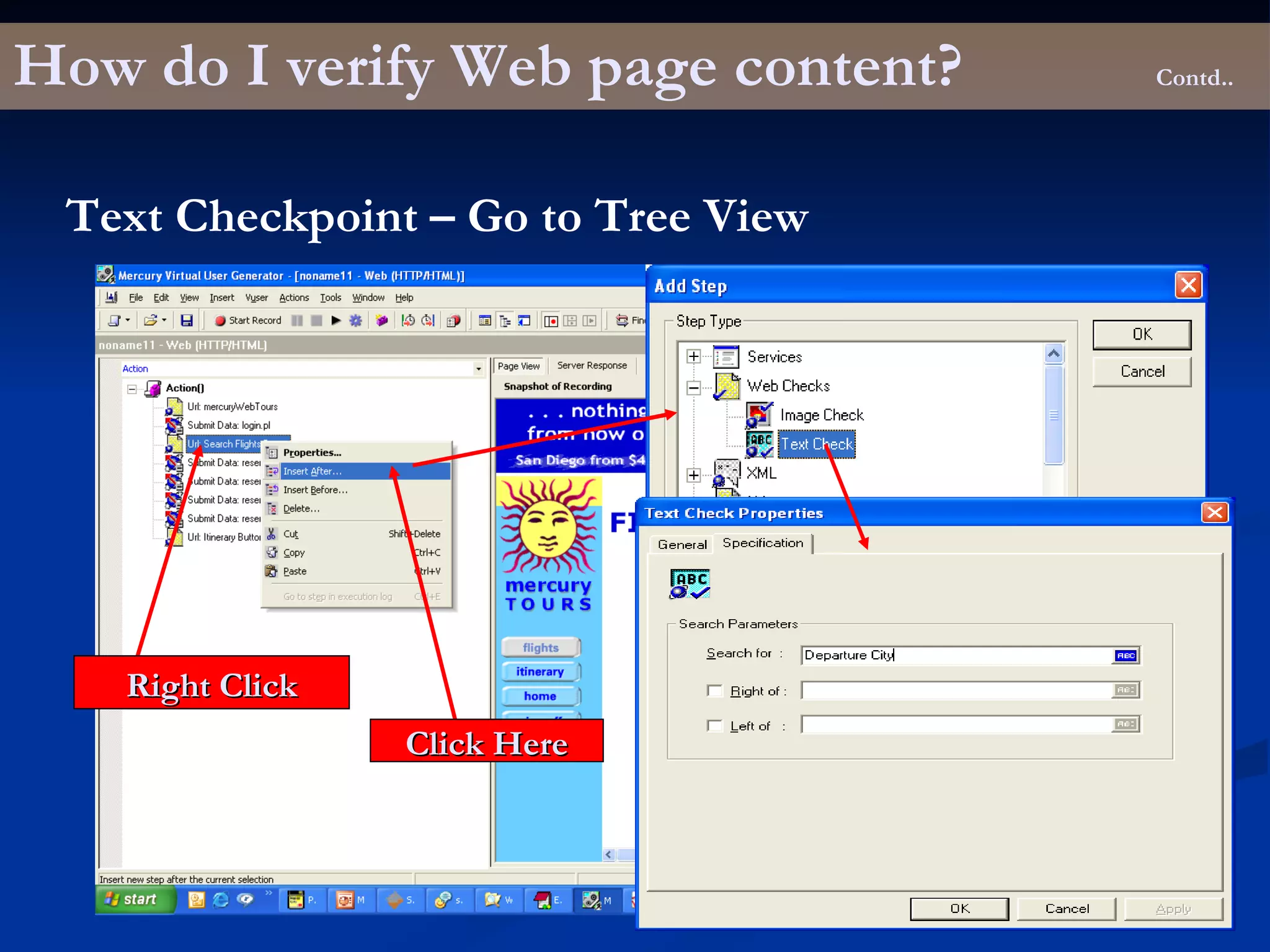Image resolution: width=1270 pixels, height=952 pixels.
Task: Click the Stop square toolbar icon
Action: (316, 320)
